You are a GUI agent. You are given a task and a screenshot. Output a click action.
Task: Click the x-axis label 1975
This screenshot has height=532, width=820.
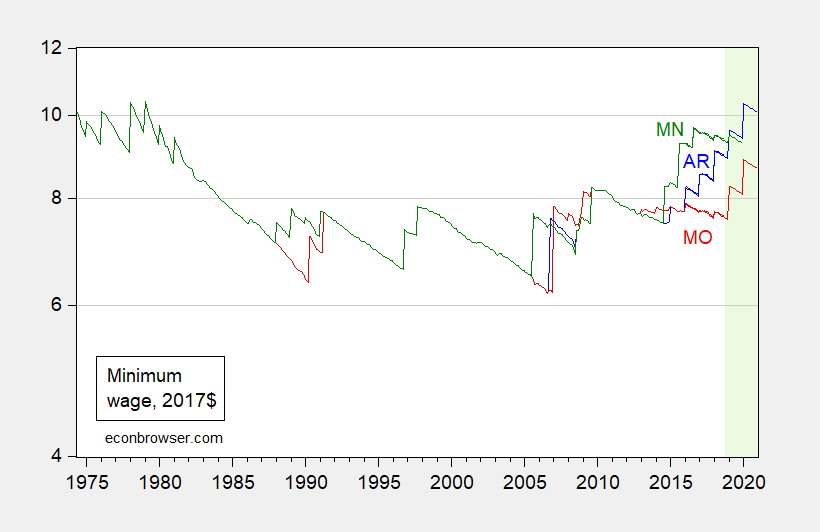tap(87, 482)
